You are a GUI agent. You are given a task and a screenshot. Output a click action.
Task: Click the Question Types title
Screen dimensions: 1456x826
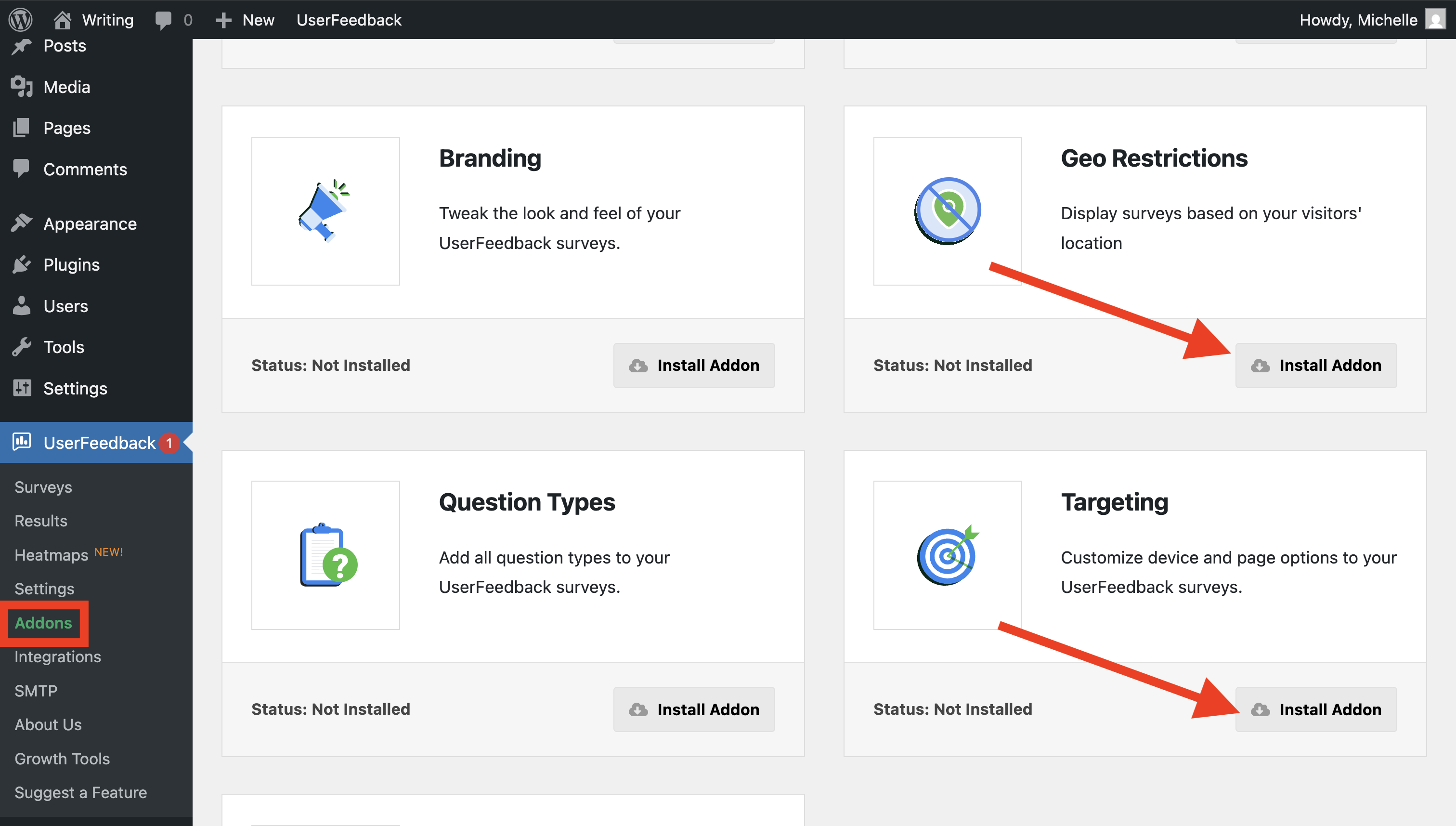527,503
